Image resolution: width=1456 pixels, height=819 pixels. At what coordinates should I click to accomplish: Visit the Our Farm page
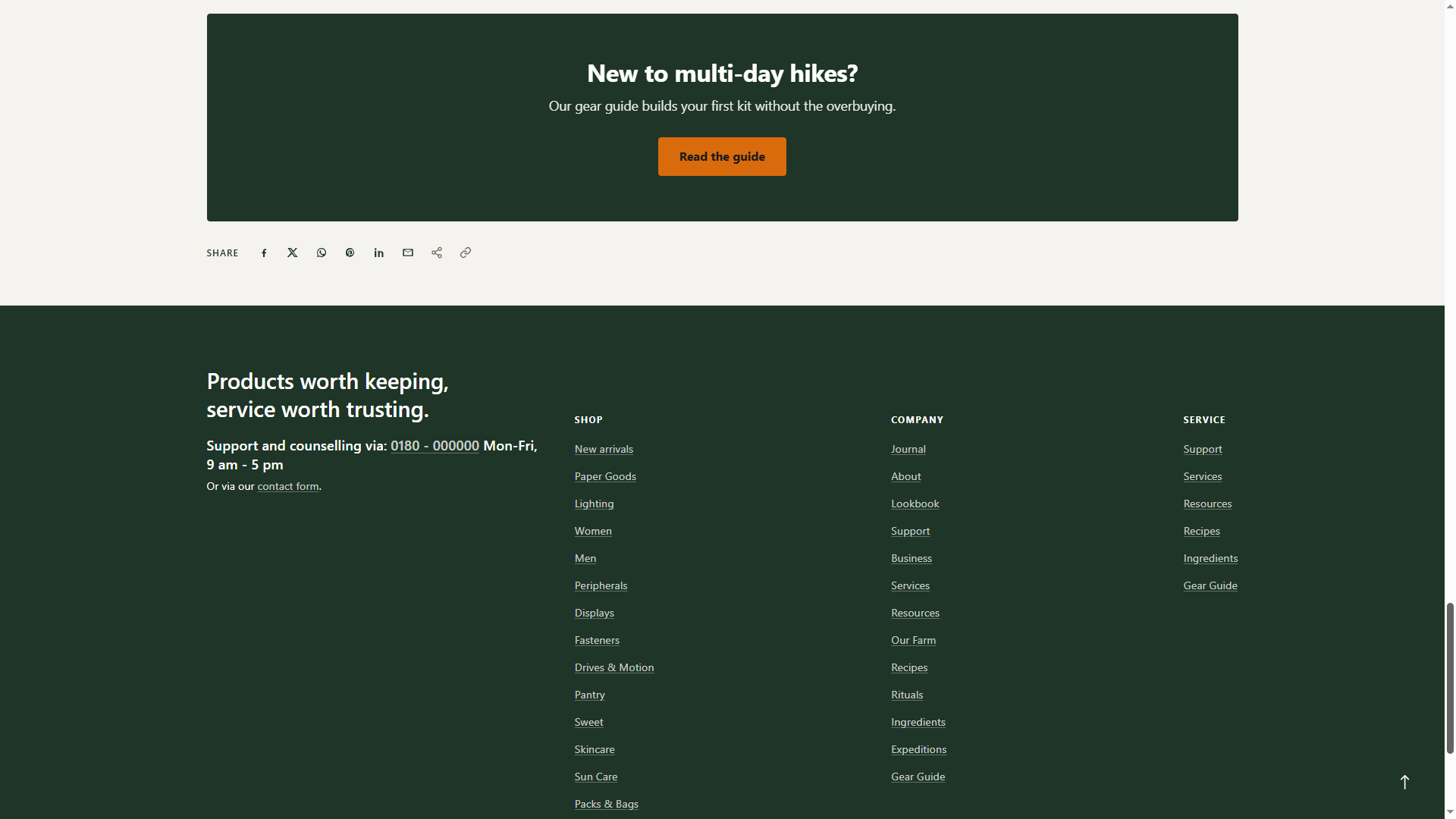pos(914,641)
